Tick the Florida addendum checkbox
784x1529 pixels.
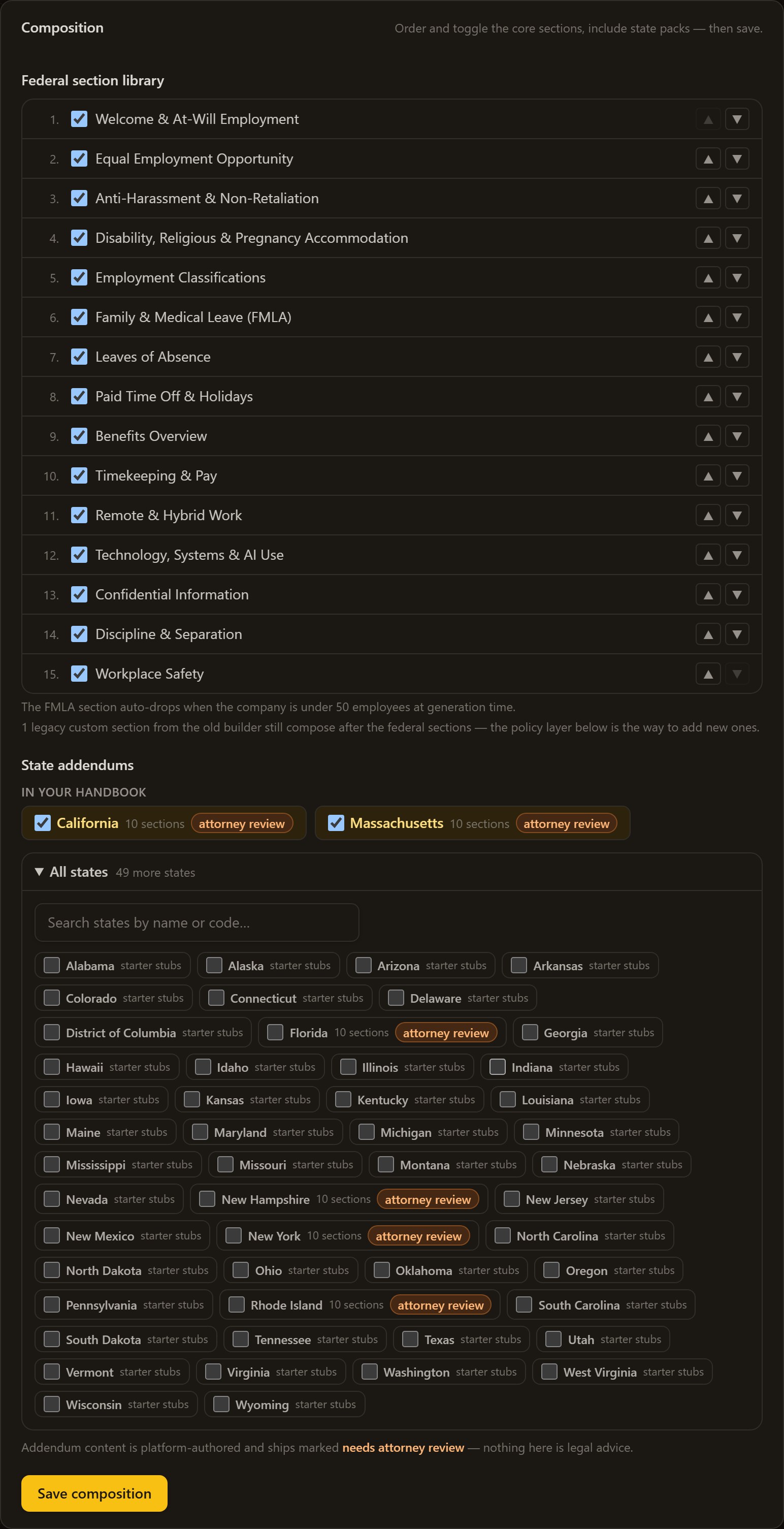(275, 1033)
